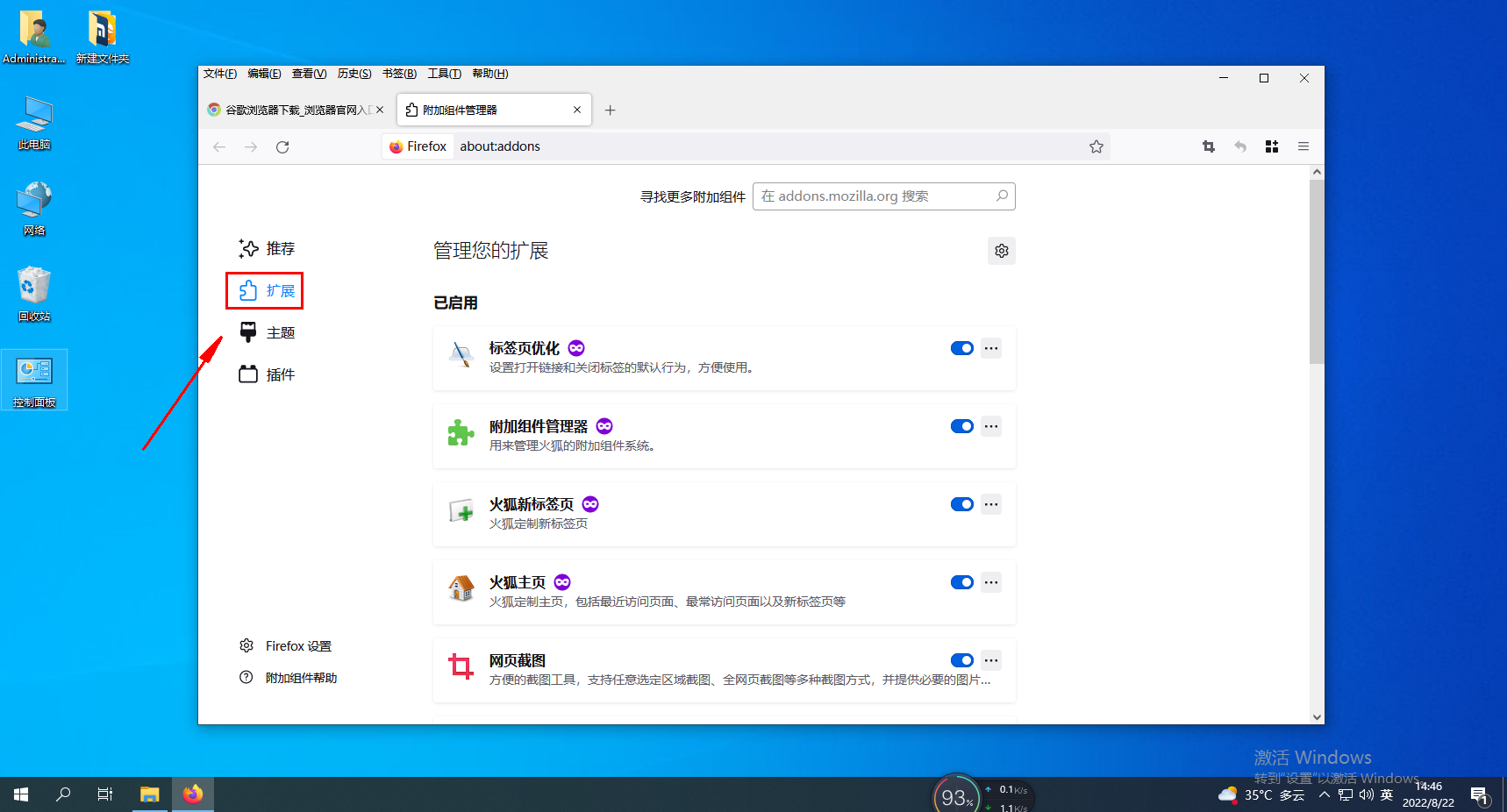The height and width of the screenshot is (812, 1507).
Task: Show hidden system tray icons
Action: tap(1325, 795)
